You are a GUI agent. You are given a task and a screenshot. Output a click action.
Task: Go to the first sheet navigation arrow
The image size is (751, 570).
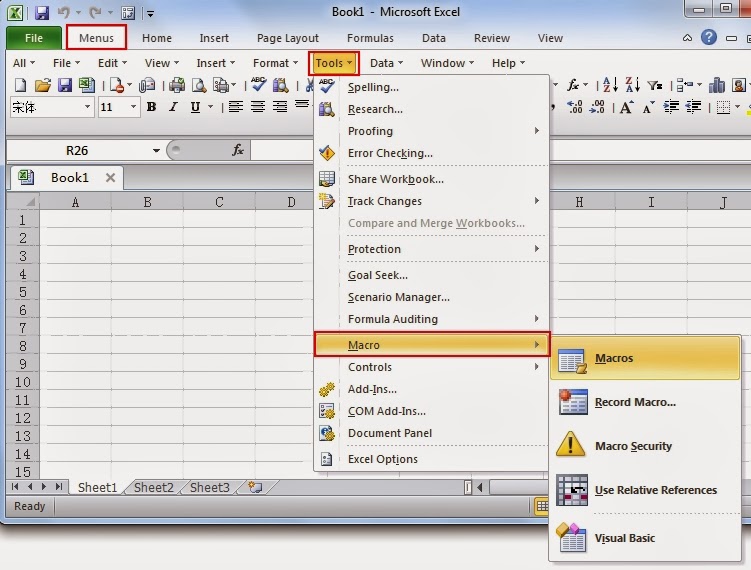pos(15,487)
